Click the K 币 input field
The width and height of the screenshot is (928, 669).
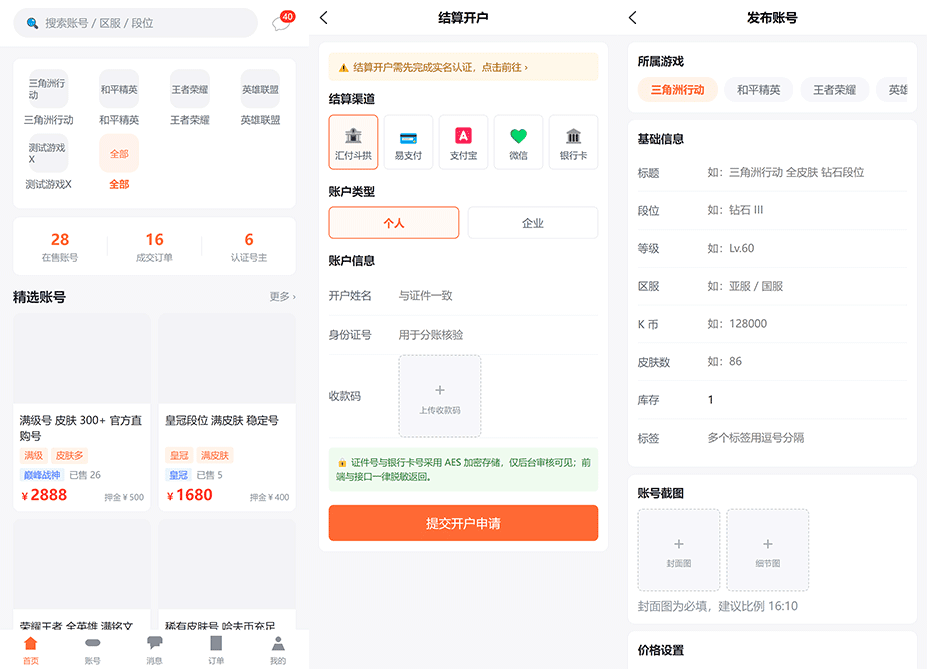pyautogui.click(x=807, y=324)
